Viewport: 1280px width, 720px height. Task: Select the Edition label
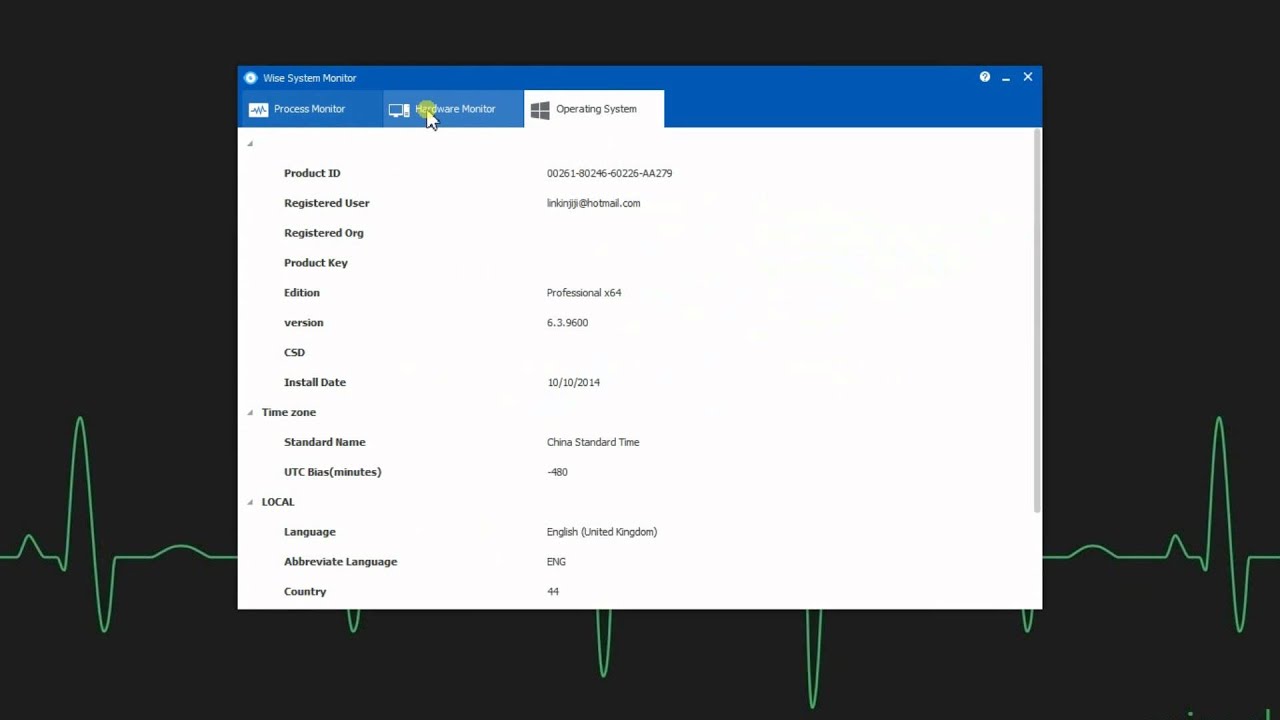(302, 293)
